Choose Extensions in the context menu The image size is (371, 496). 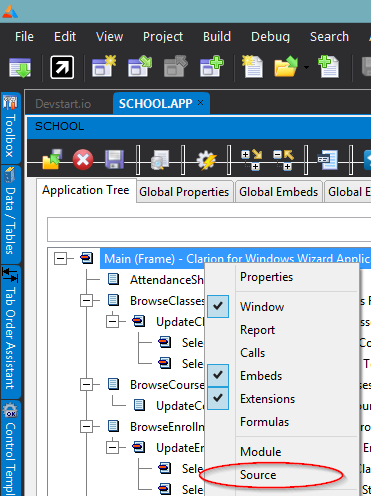point(268,399)
